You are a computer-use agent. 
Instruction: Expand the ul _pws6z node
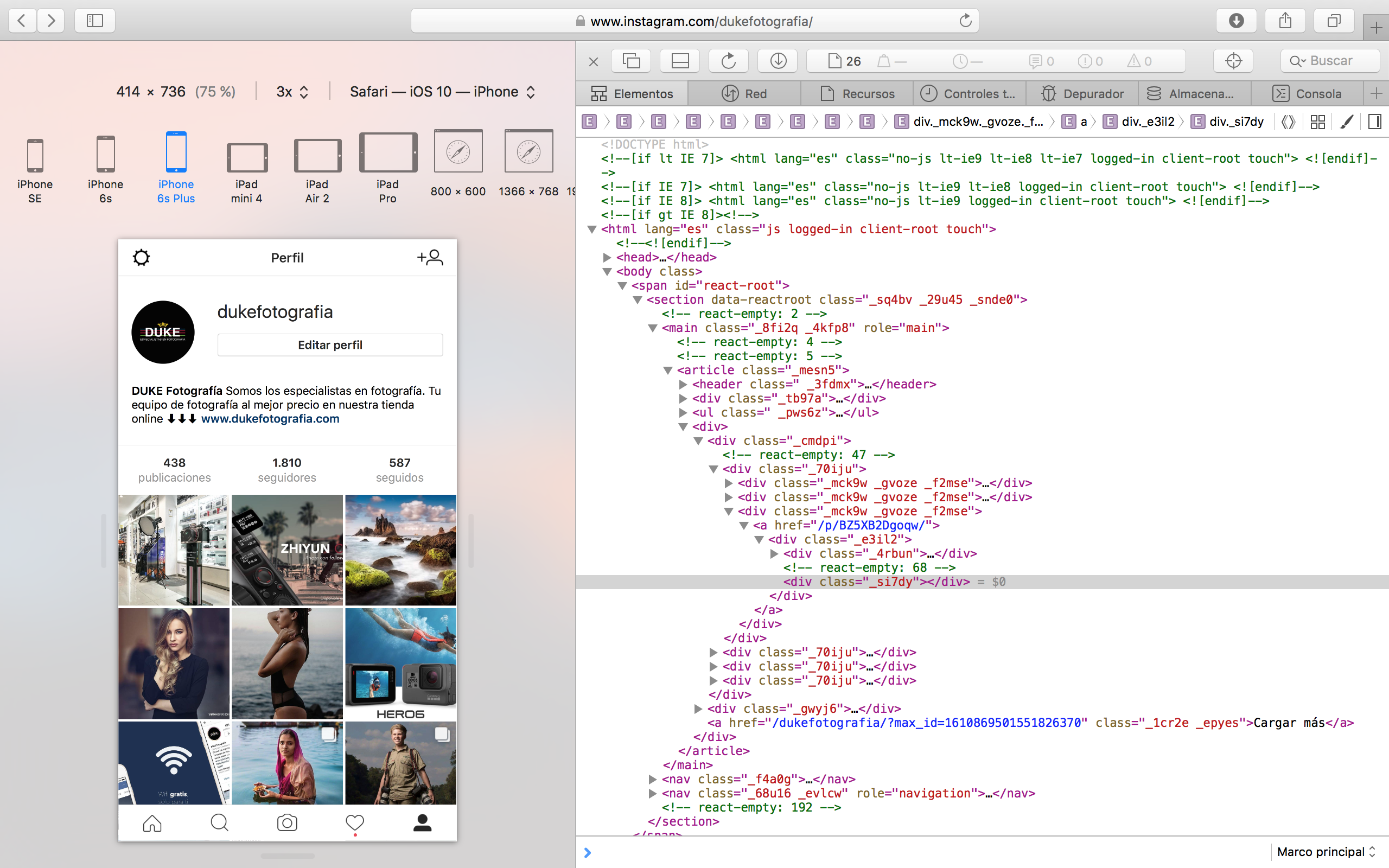pos(683,413)
